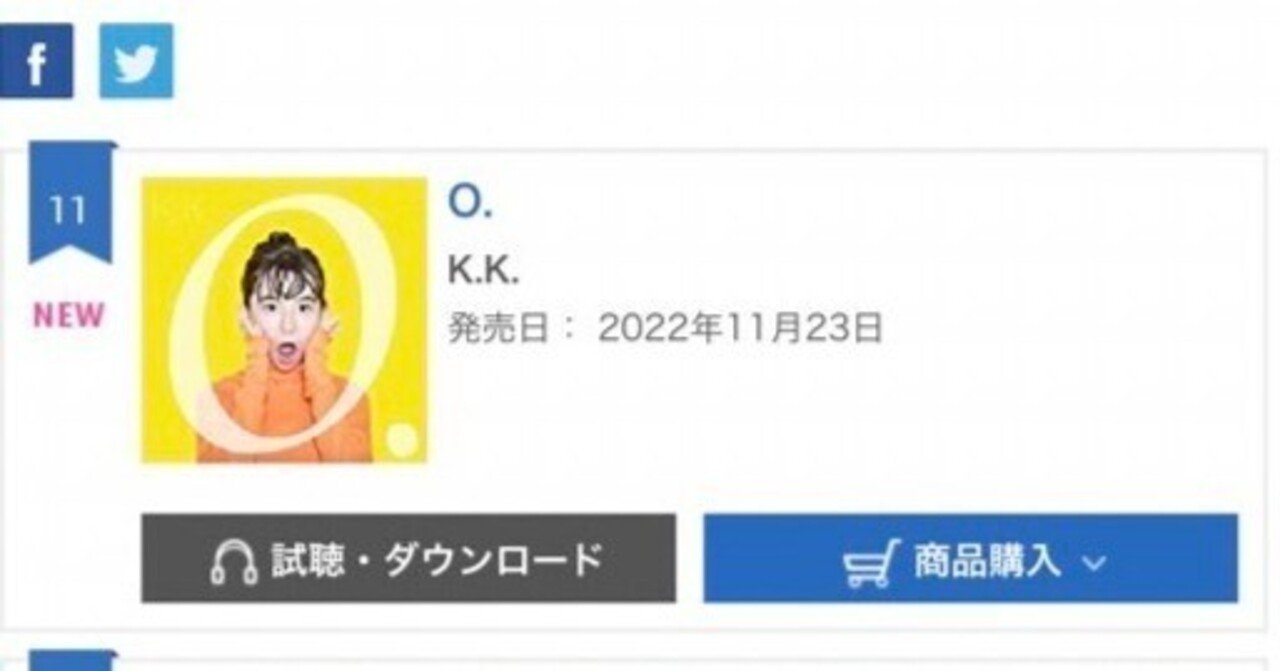Viewport: 1280px width, 671px height.
Task: Expand the 商品購入 chevron arrow
Action: click(x=1094, y=563)
